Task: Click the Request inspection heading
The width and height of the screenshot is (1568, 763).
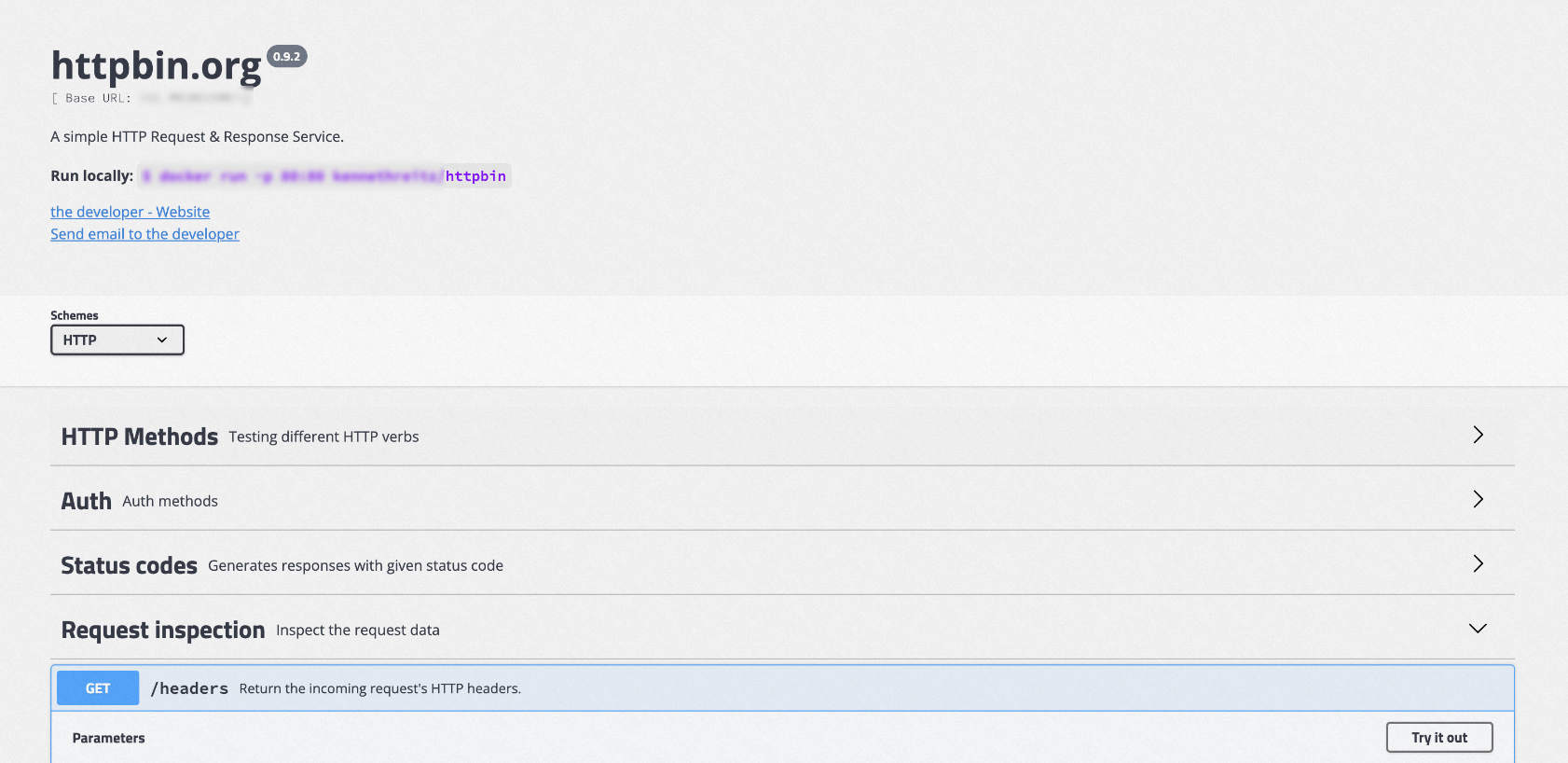Action: click(163, 631)
